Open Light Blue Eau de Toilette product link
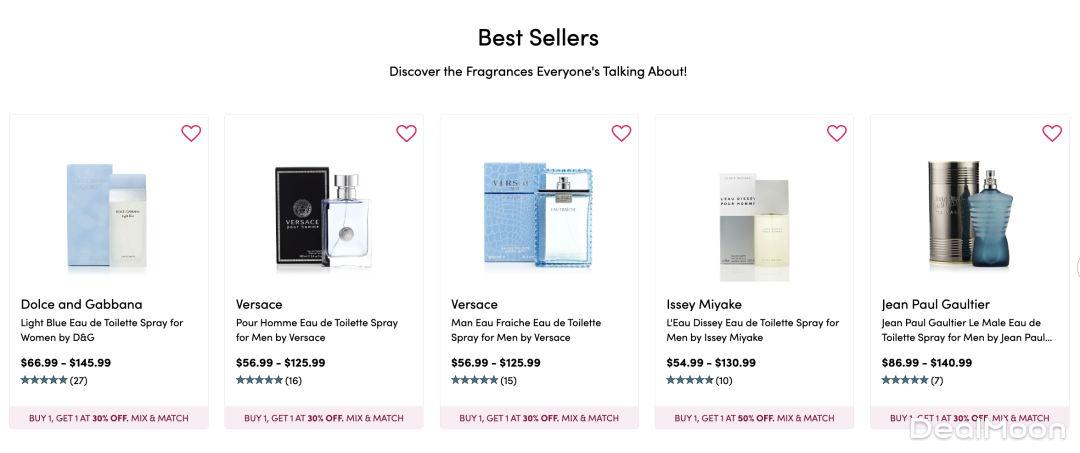This screenshot has width=1080, height=453. pos(102,330)
